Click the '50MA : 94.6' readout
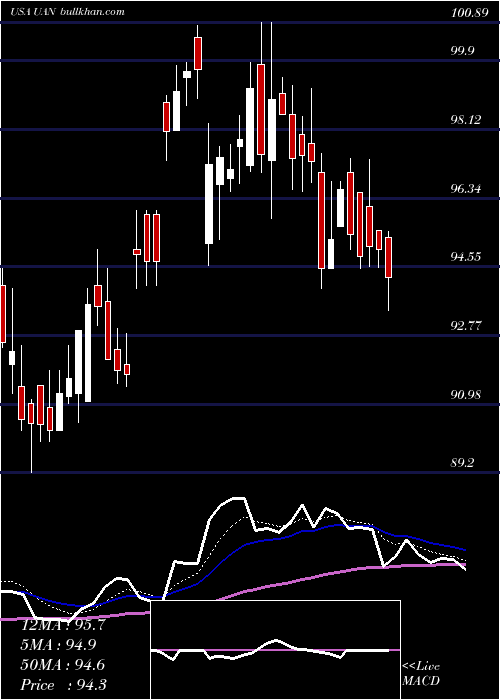Screen dimensions: 500x700 pos(63,665)
